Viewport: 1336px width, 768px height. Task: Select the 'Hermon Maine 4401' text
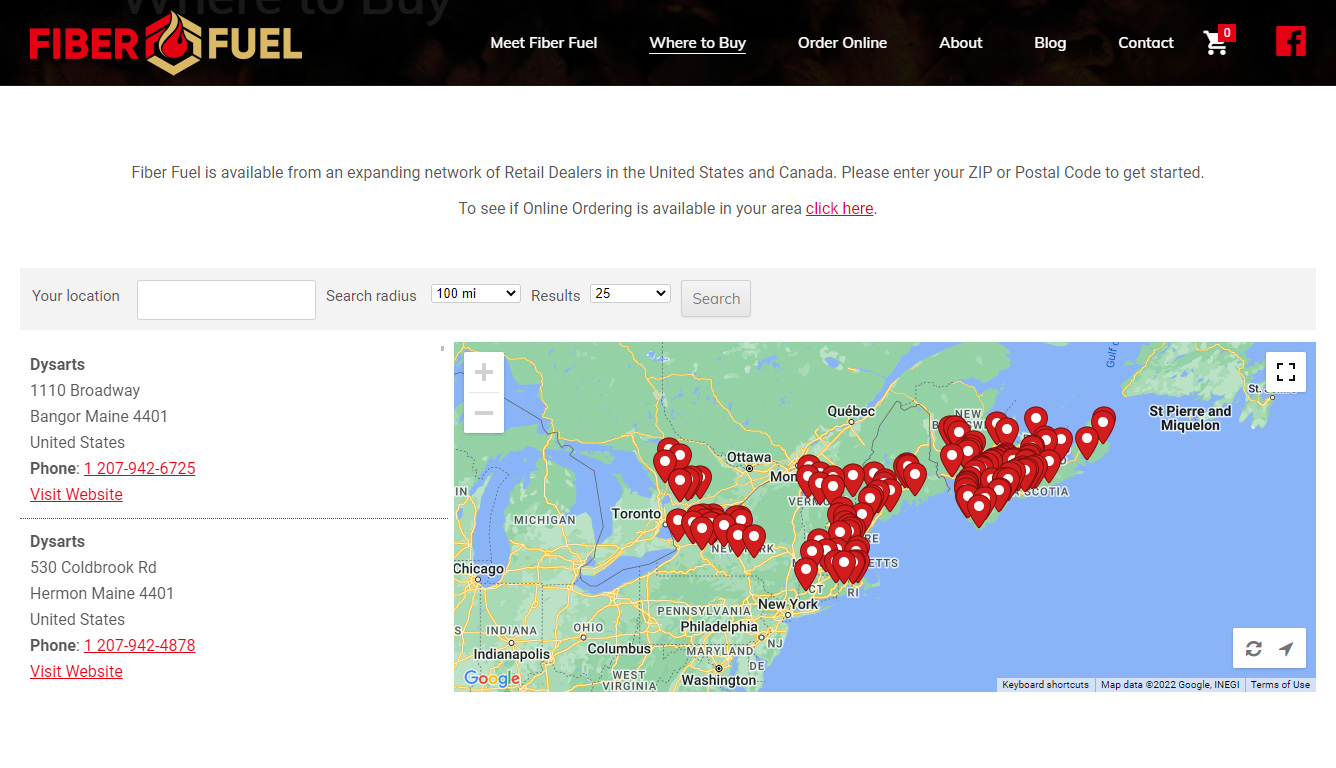click(102, 594)
